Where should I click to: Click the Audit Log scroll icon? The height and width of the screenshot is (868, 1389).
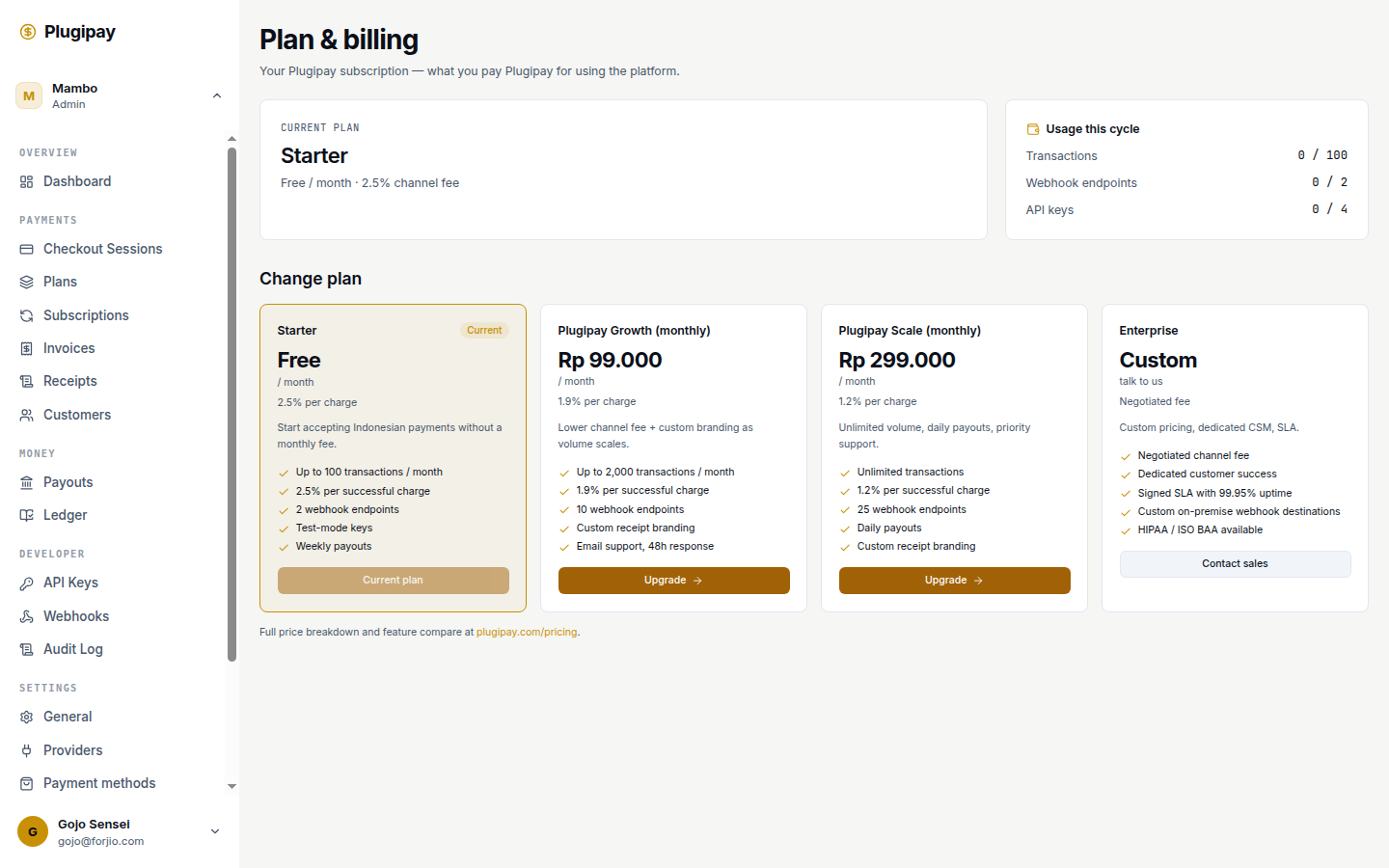pos(26,649)
